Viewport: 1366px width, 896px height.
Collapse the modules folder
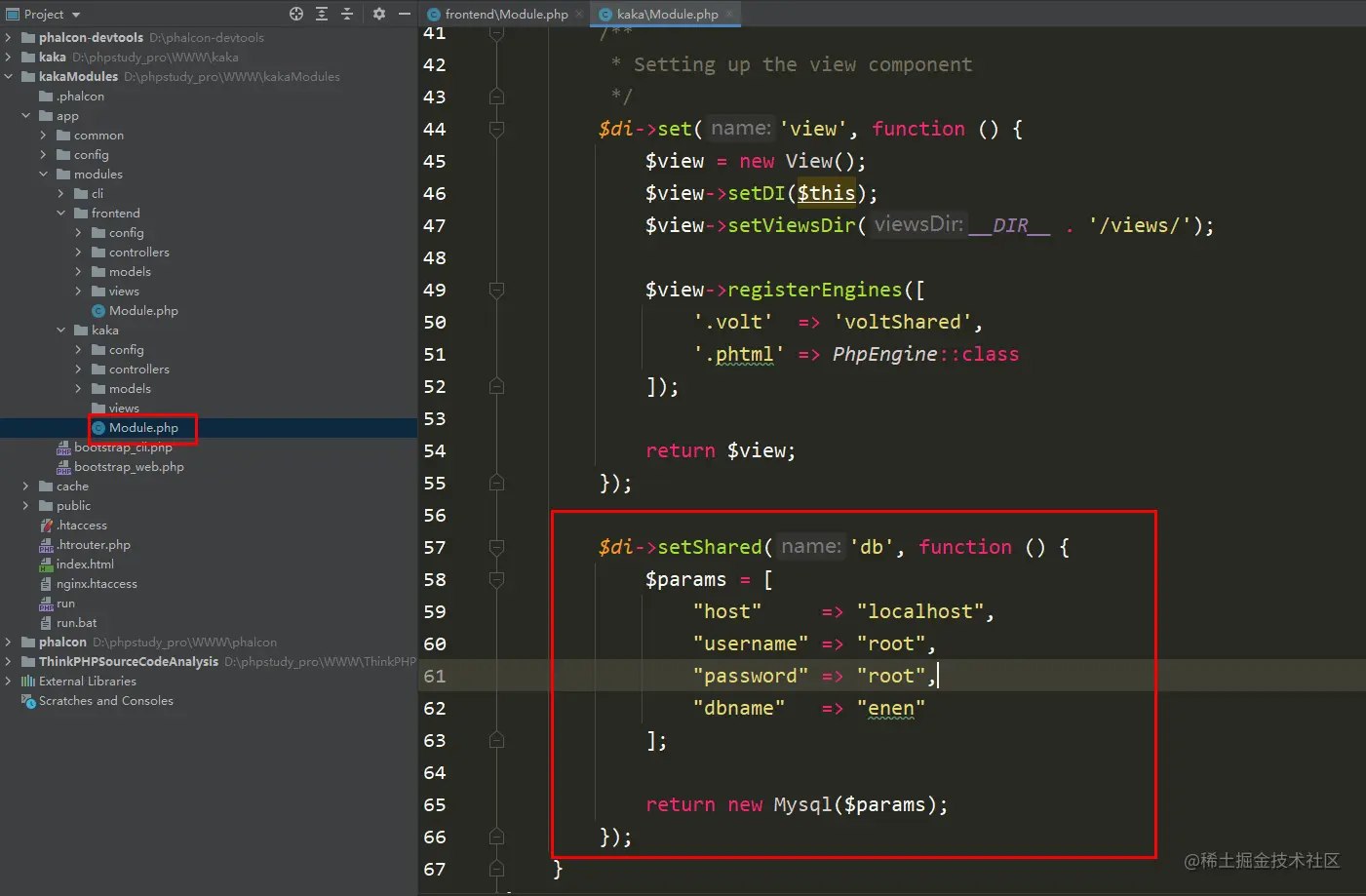44,175
